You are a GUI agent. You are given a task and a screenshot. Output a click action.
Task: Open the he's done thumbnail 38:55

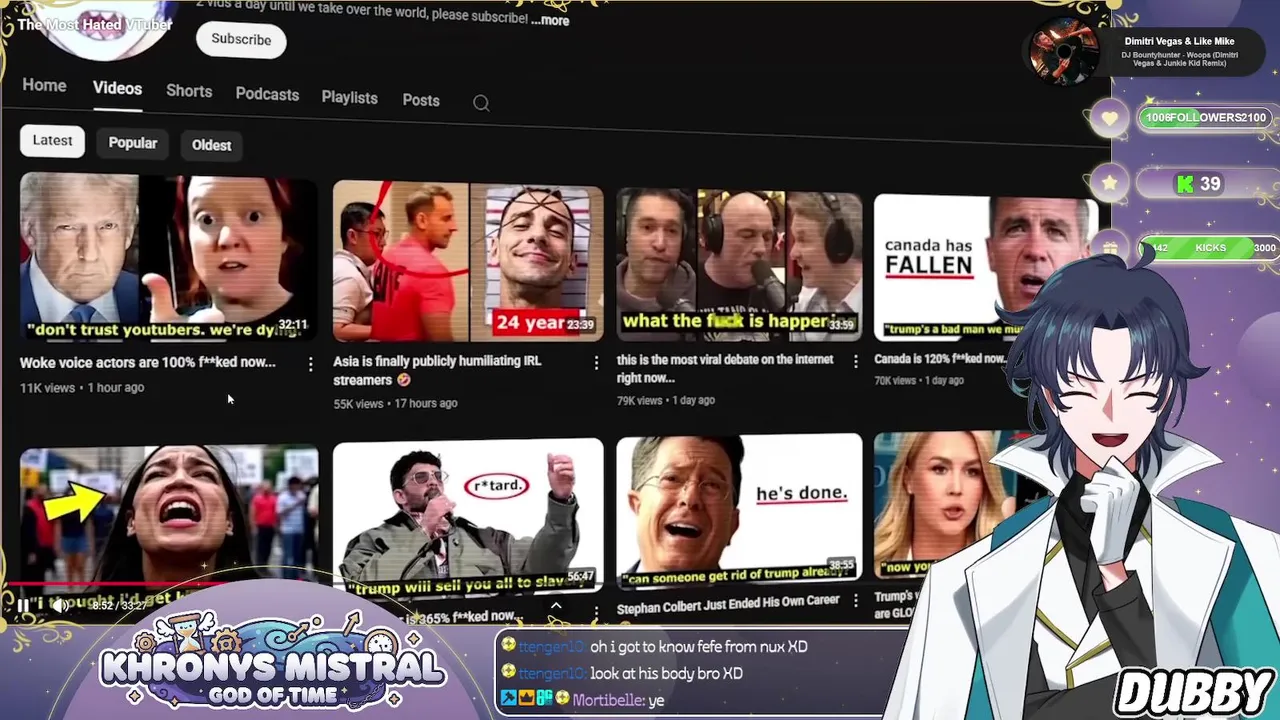739,510
